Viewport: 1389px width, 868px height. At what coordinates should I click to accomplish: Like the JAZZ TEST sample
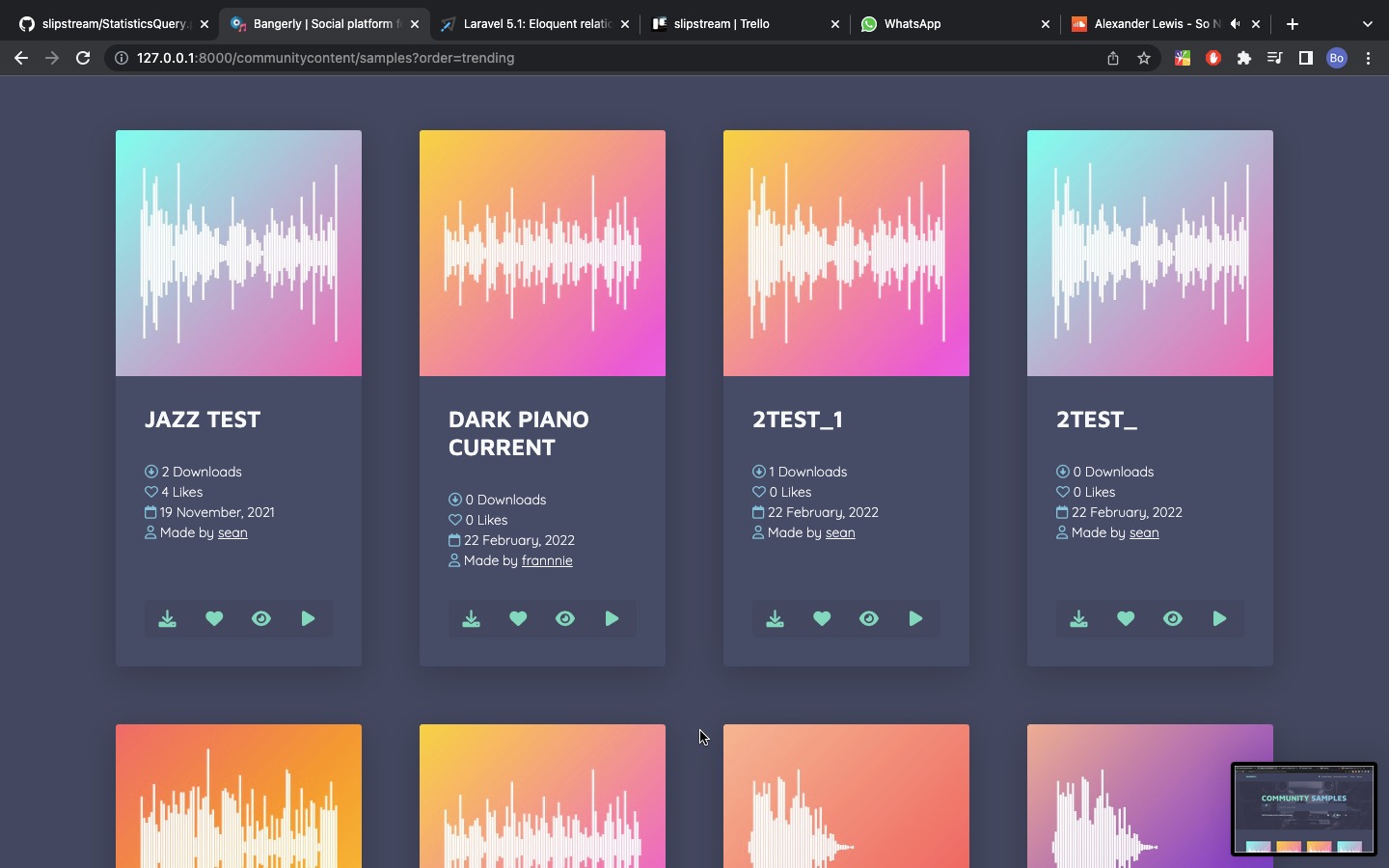pyautogui.click(x=214, y=619)
